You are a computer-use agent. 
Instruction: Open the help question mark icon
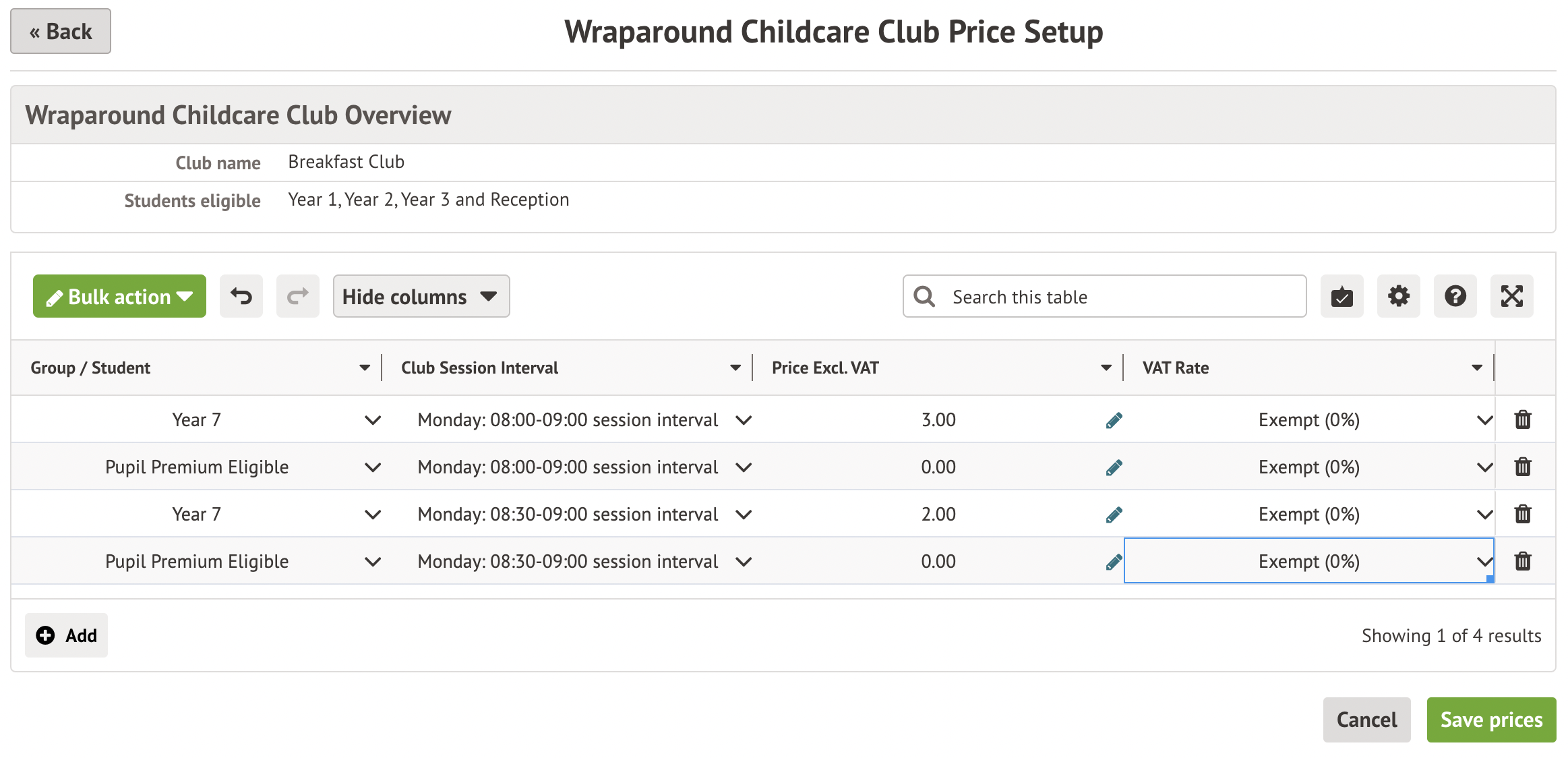coord(1455,296)
